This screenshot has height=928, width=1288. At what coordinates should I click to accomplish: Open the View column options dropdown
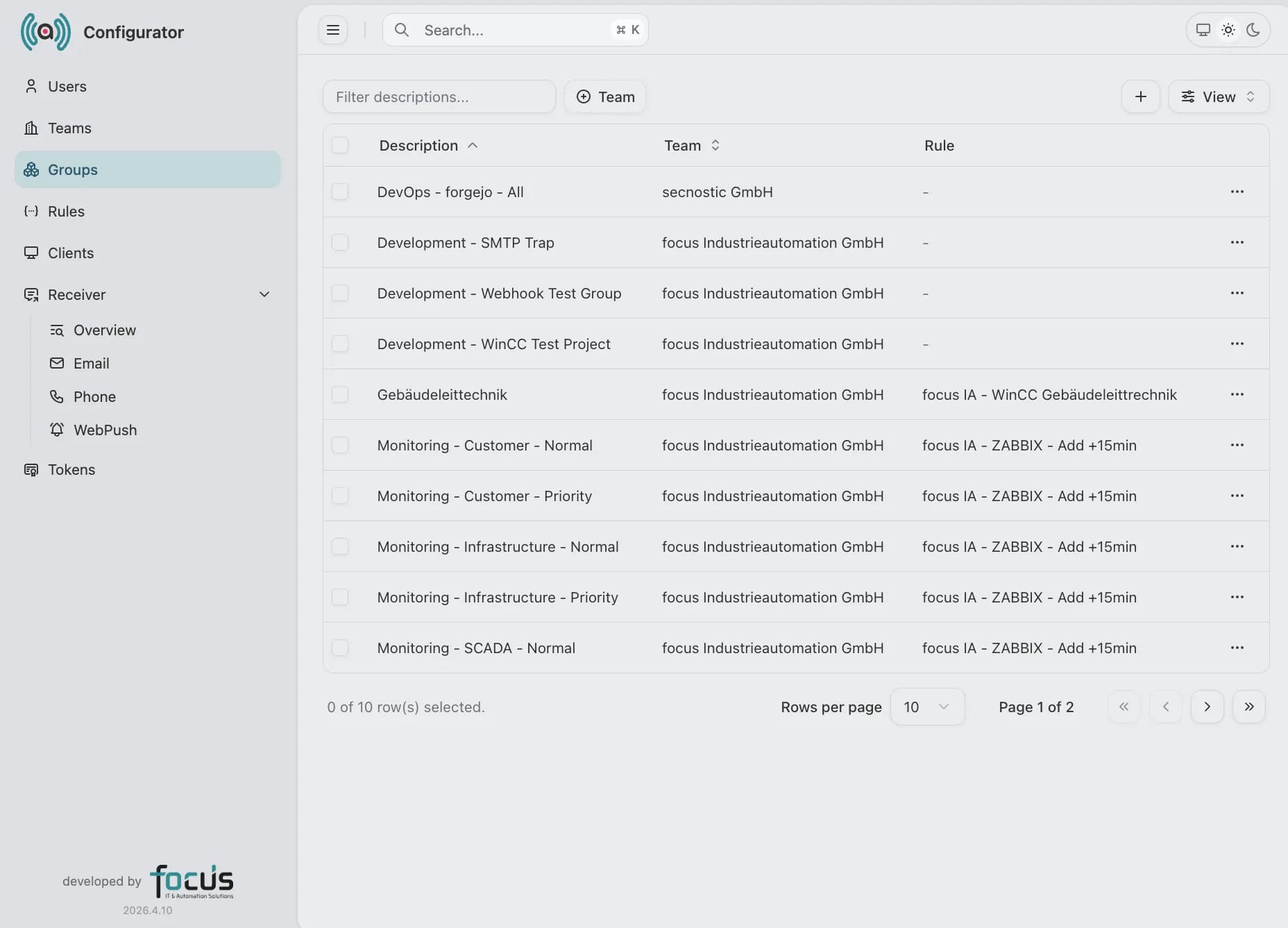coord(1219,96)
